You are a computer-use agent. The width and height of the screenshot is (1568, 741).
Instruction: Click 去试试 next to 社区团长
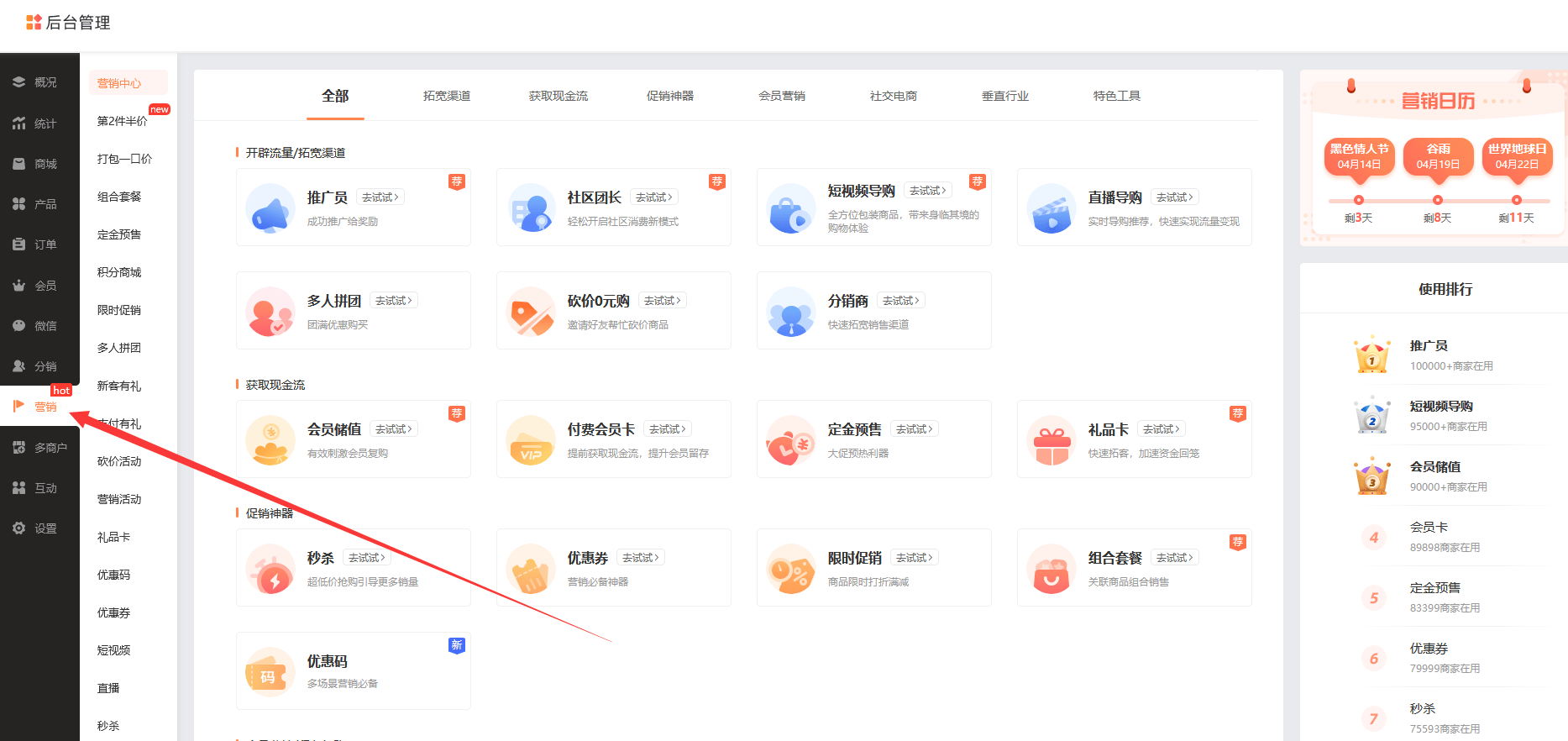coord(654,197)
